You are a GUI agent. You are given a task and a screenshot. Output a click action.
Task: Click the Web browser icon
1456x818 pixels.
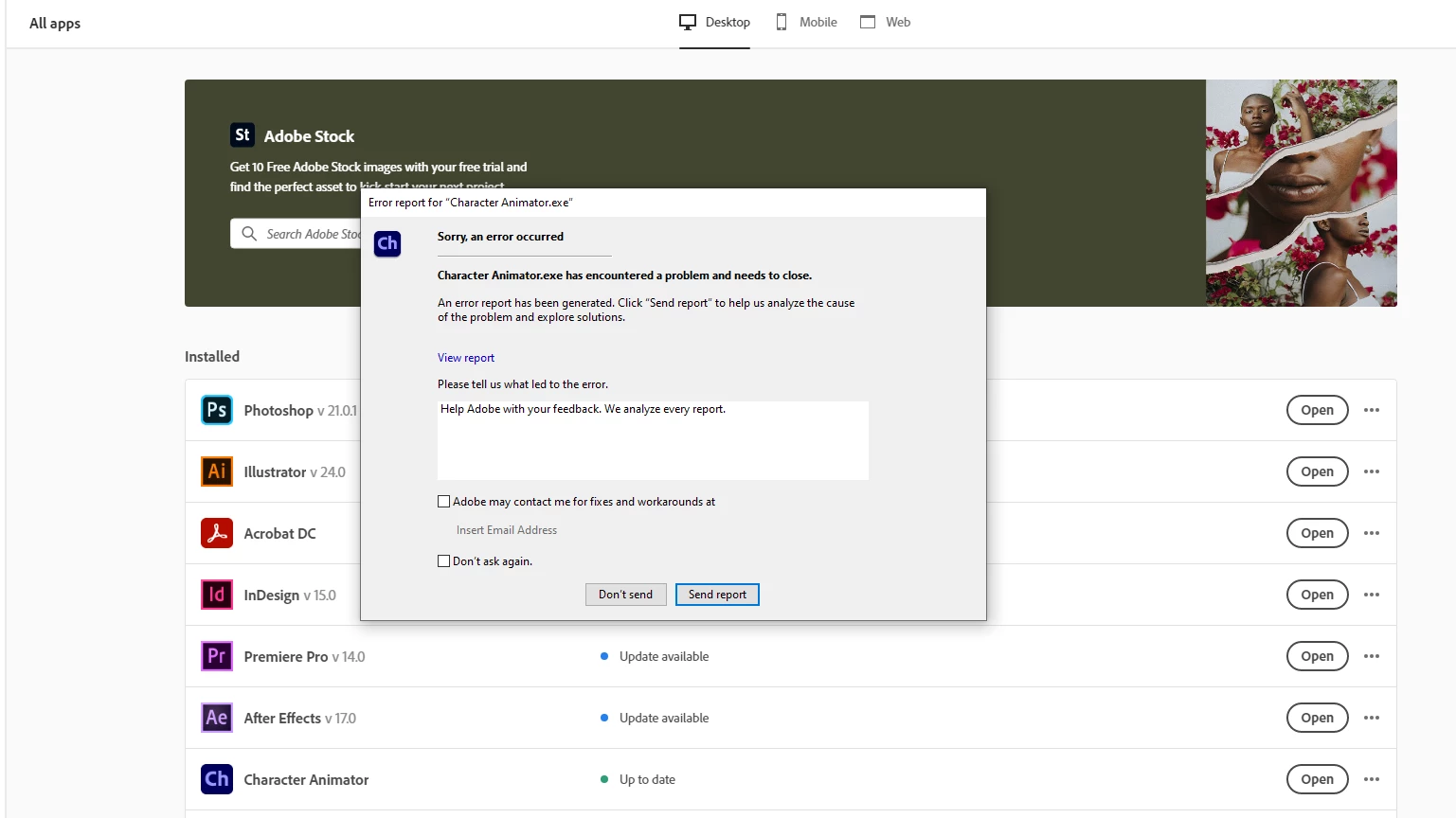point(868,22)
